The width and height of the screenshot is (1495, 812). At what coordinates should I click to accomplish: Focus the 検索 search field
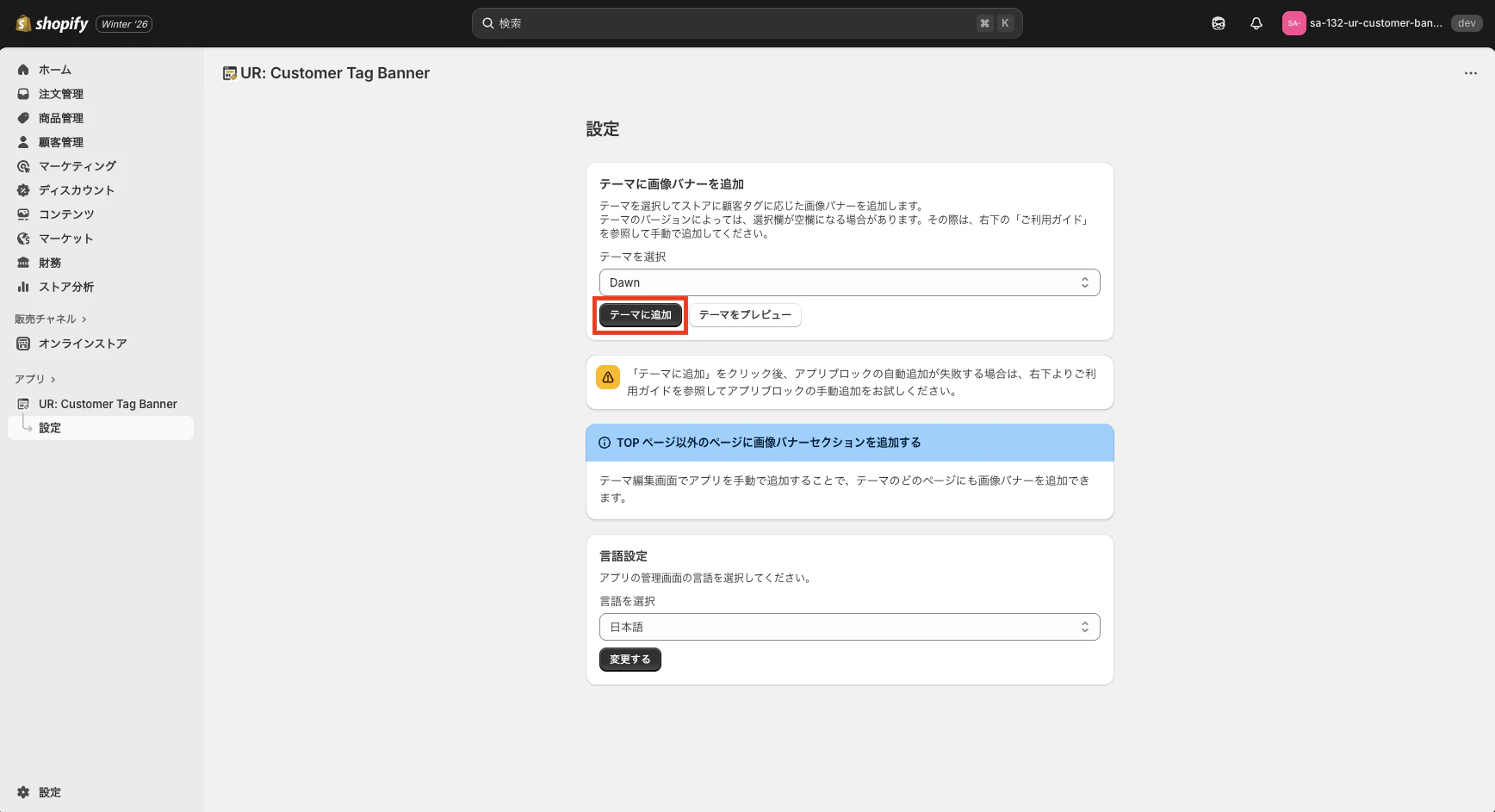point(747,23)
